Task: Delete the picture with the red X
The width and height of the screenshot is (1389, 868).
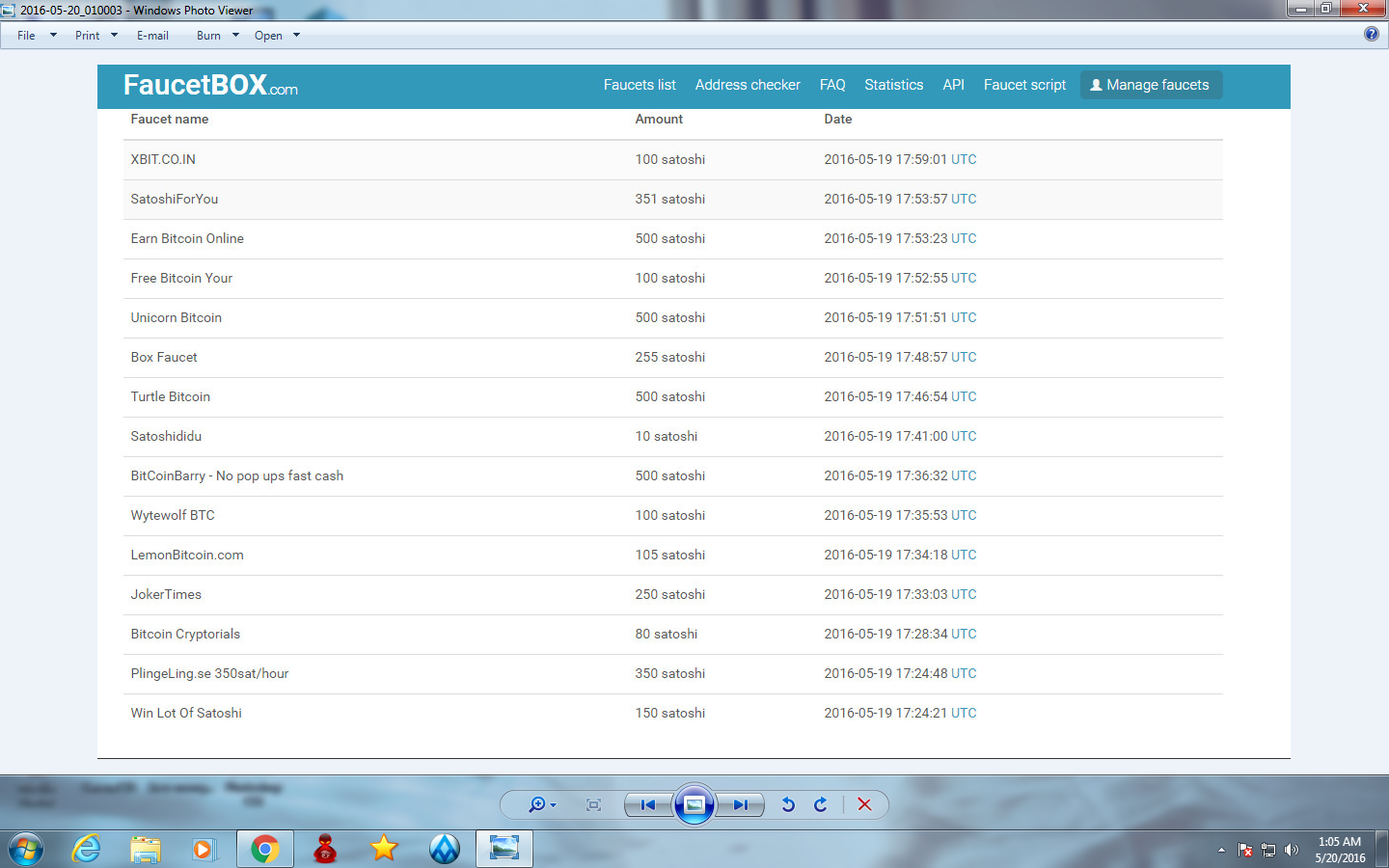Action: tap(864, 804)
